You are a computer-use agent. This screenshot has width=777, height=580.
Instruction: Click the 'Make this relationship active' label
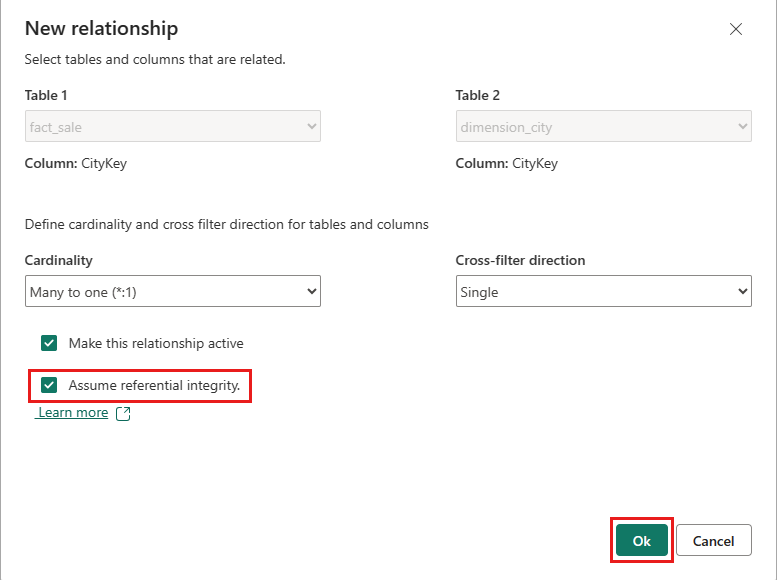[x=156, y=343]
